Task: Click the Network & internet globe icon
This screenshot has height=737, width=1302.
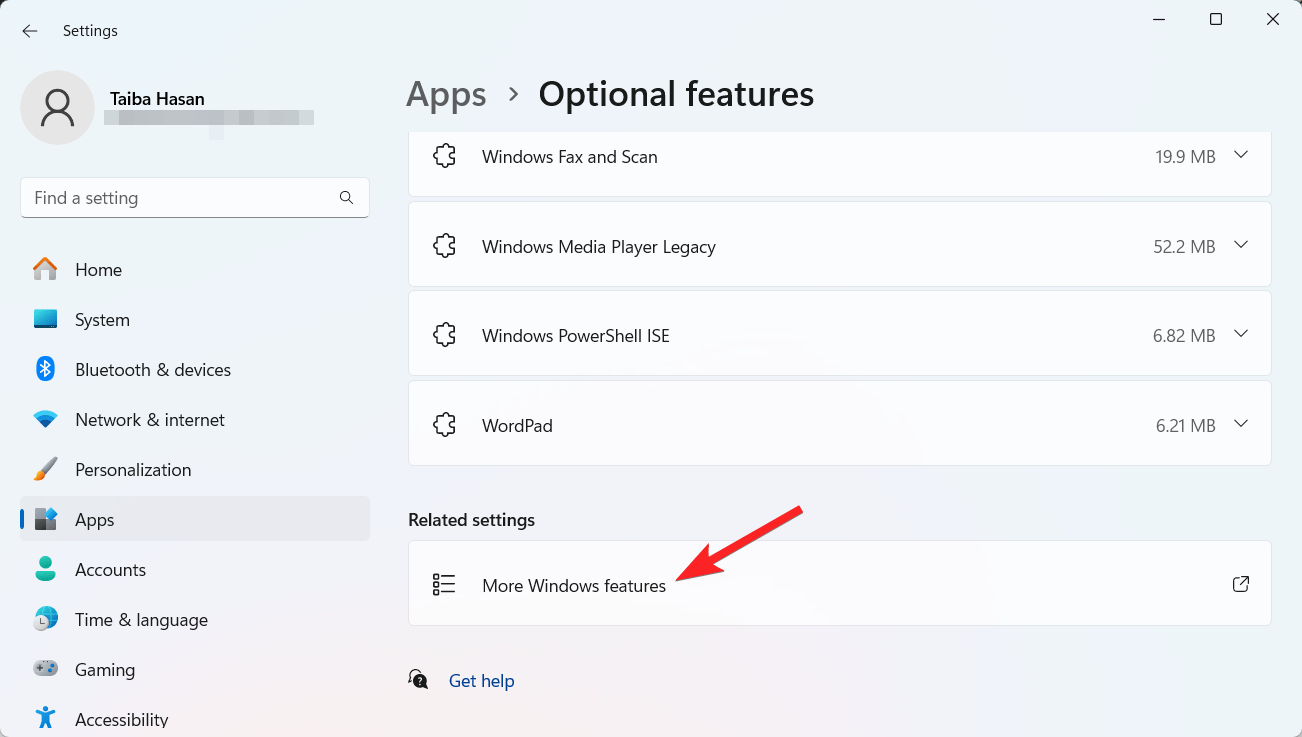Action: [x=45, y=419]
